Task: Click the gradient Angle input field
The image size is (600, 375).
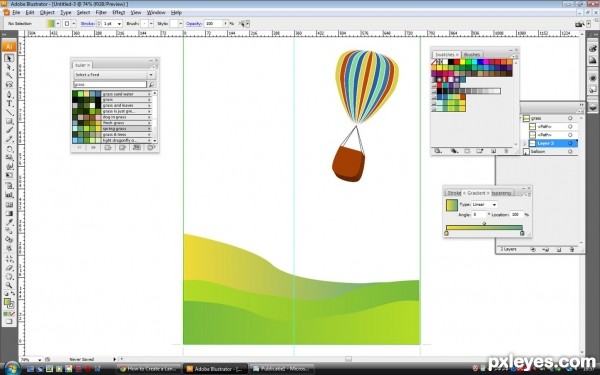Action: click(x=479, y=215)
